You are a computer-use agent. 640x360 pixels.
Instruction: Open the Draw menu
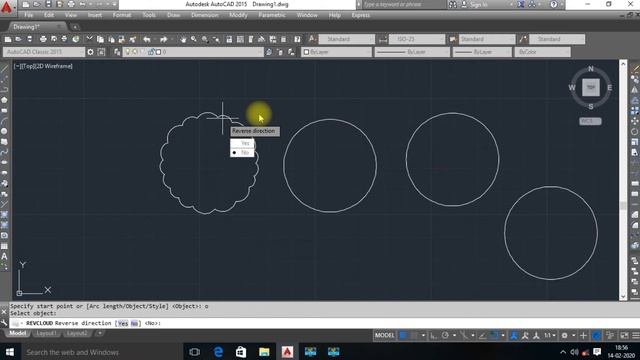point(173,15)
